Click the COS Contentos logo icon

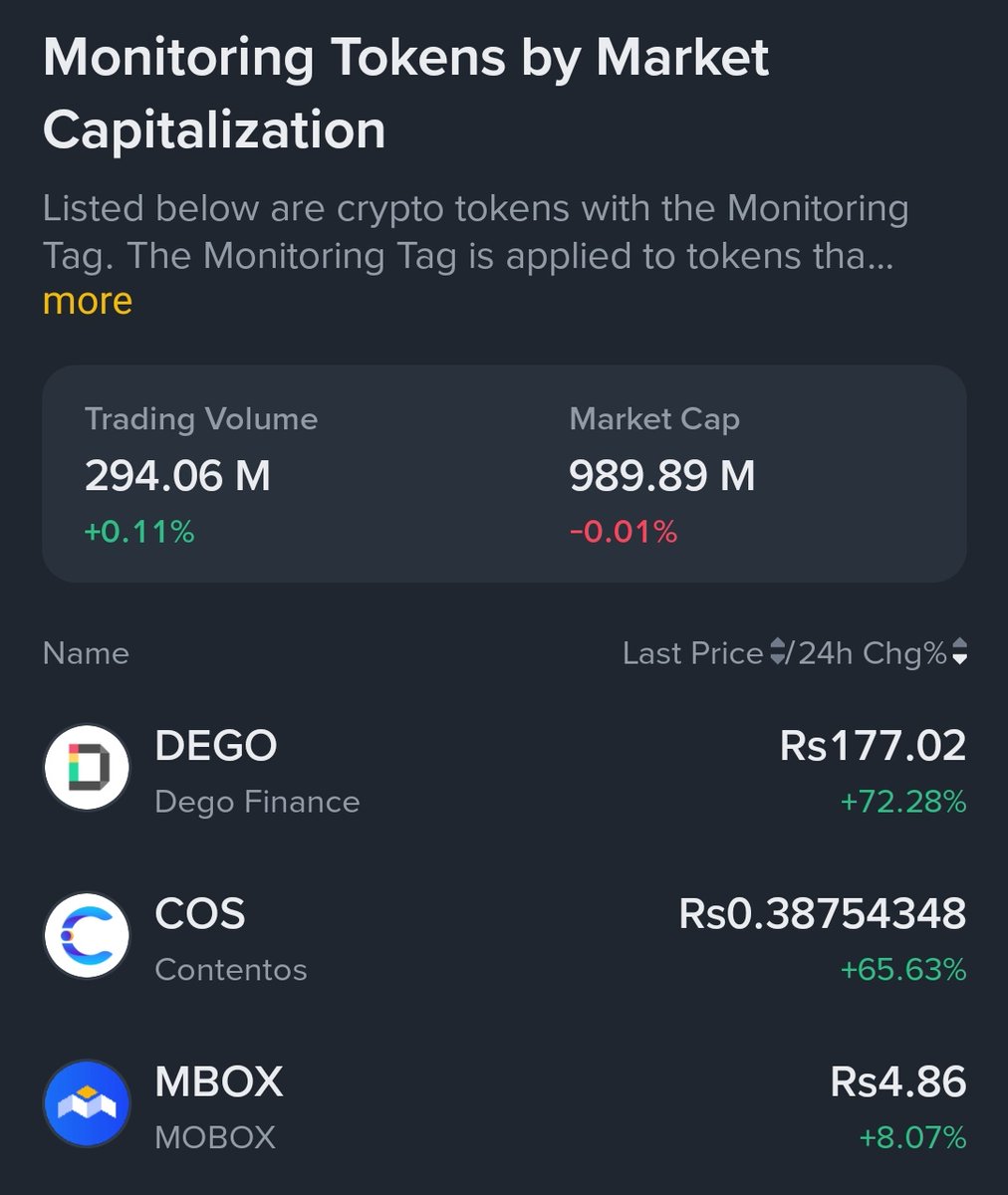point(87,937)
